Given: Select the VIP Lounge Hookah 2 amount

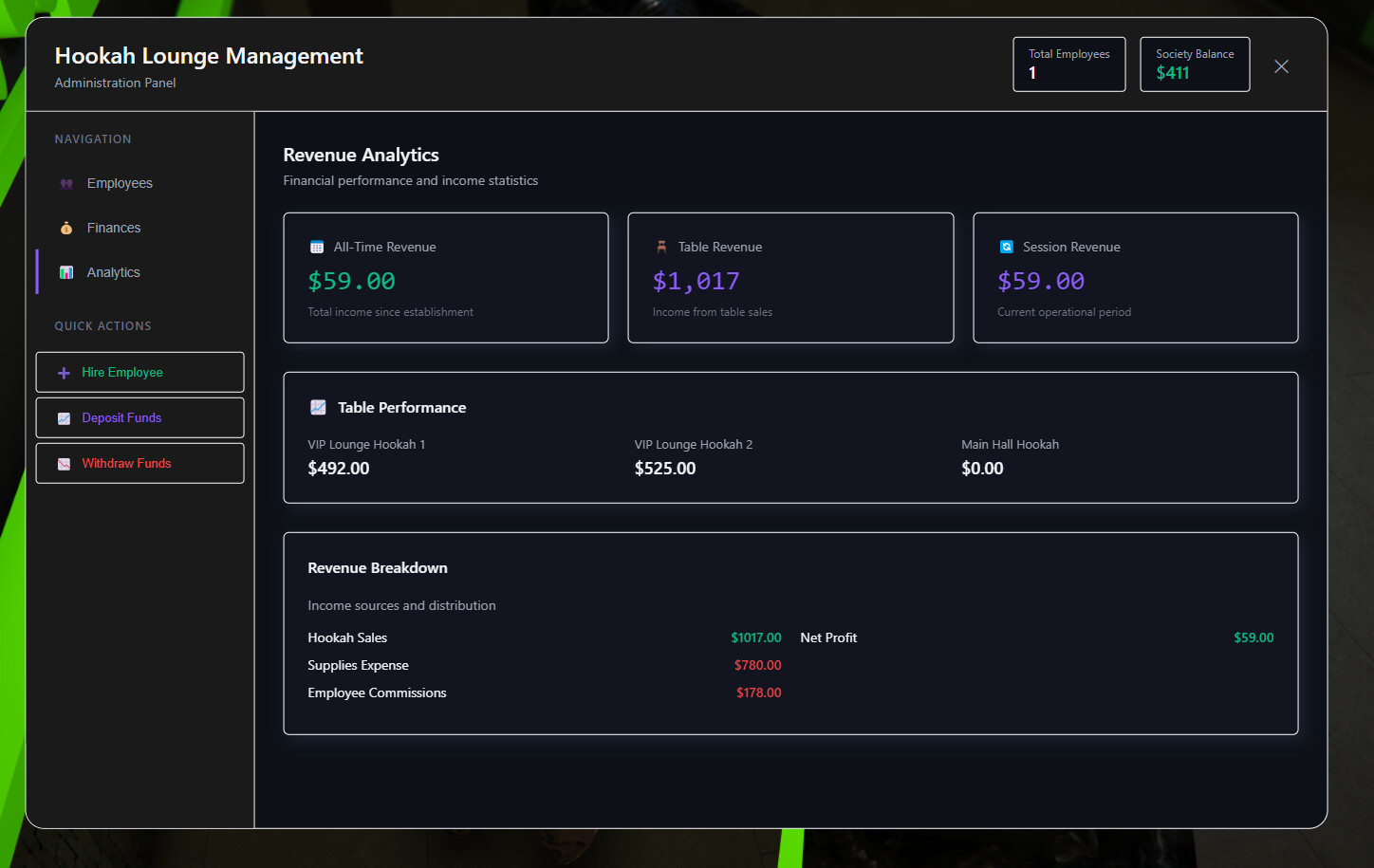Looking at the screenshot, I should (x=665, y=469).
